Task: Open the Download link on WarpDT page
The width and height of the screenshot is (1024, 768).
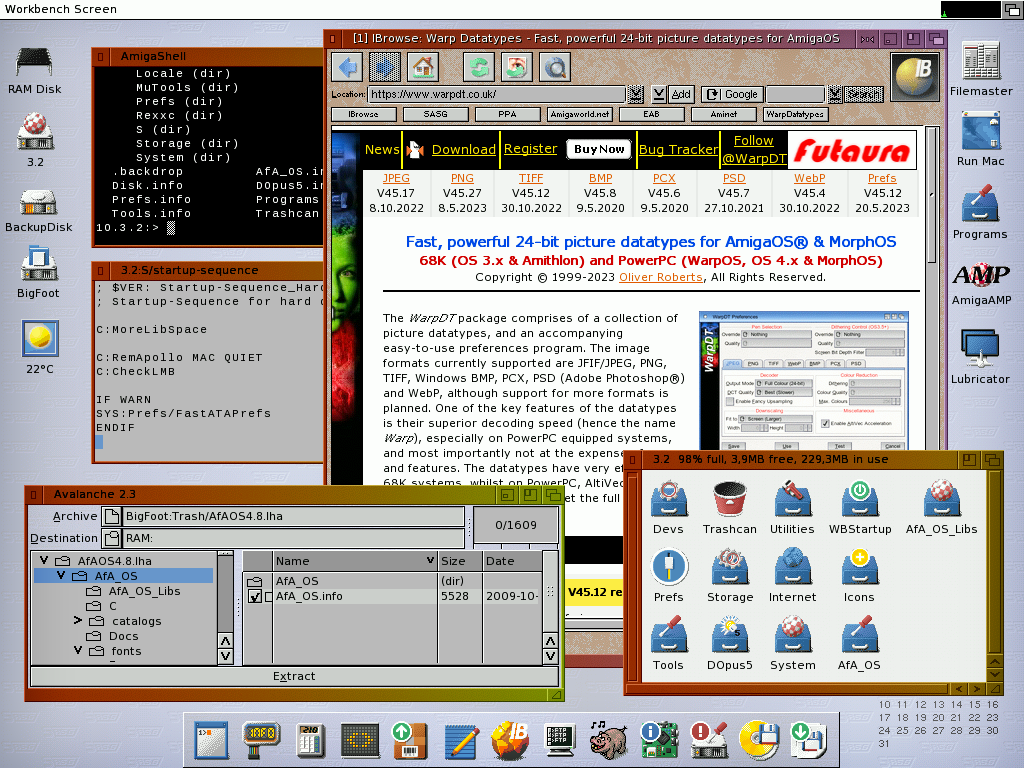Action: tap(464, 150)
